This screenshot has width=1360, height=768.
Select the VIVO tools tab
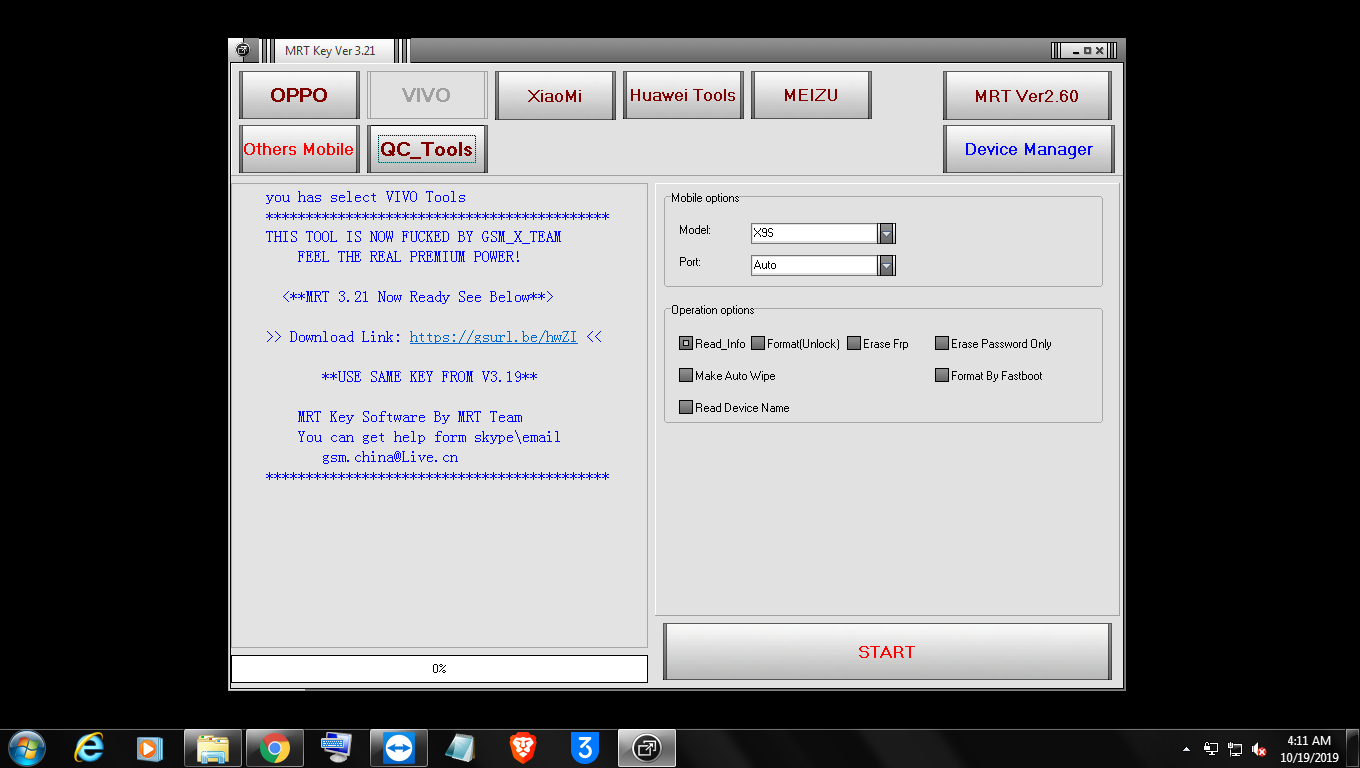pyautogui.click(x=427, y=95)
